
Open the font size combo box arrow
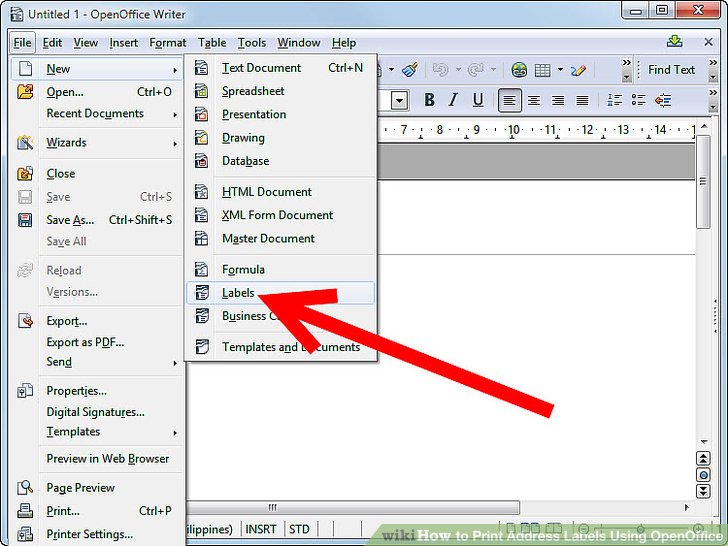coord(399,100)
